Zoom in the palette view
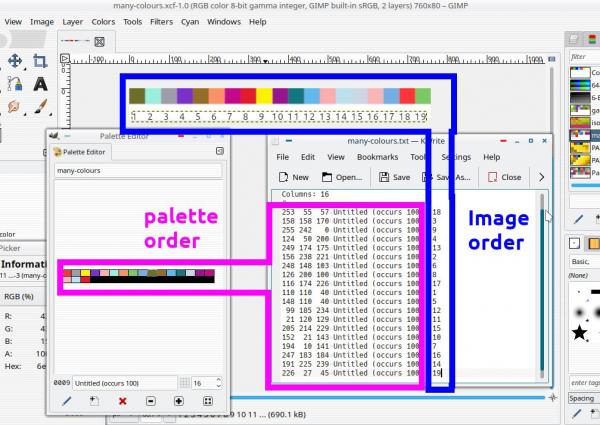 [x=179, y=401]
